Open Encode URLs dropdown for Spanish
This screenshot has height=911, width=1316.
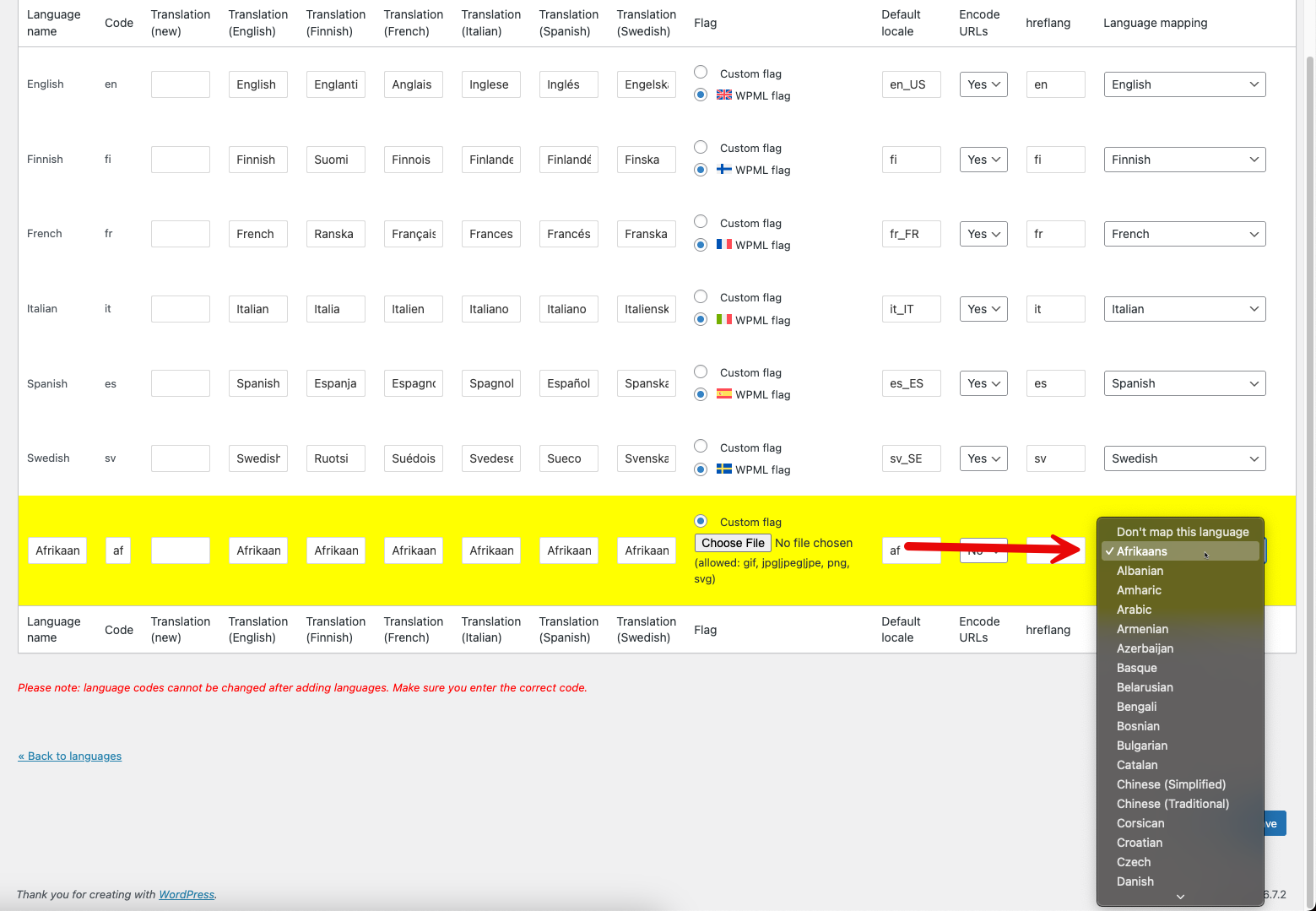(983, 383)
